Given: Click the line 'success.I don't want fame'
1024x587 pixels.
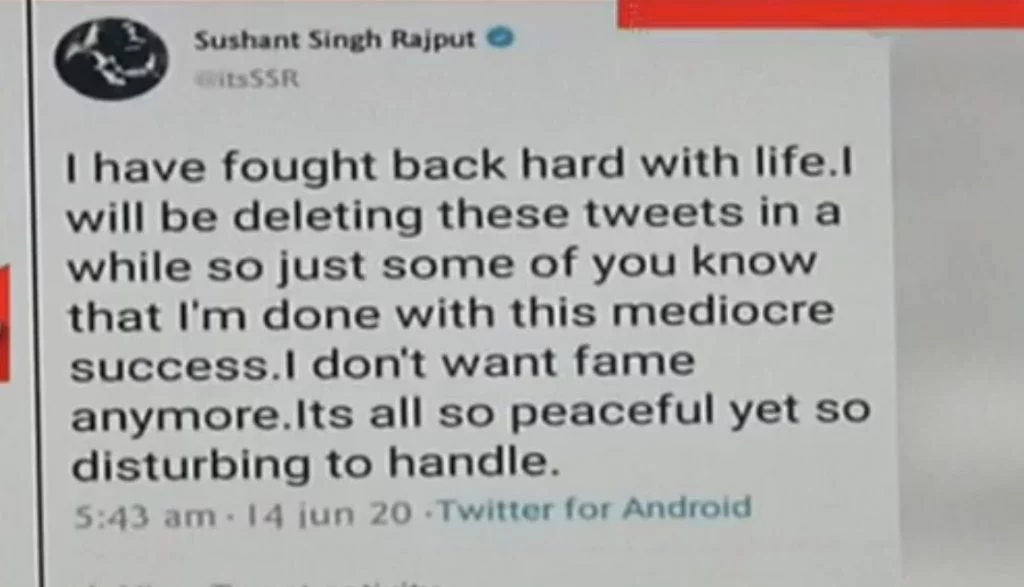Looking at the screenshot, I should click(x=383, y=363).
